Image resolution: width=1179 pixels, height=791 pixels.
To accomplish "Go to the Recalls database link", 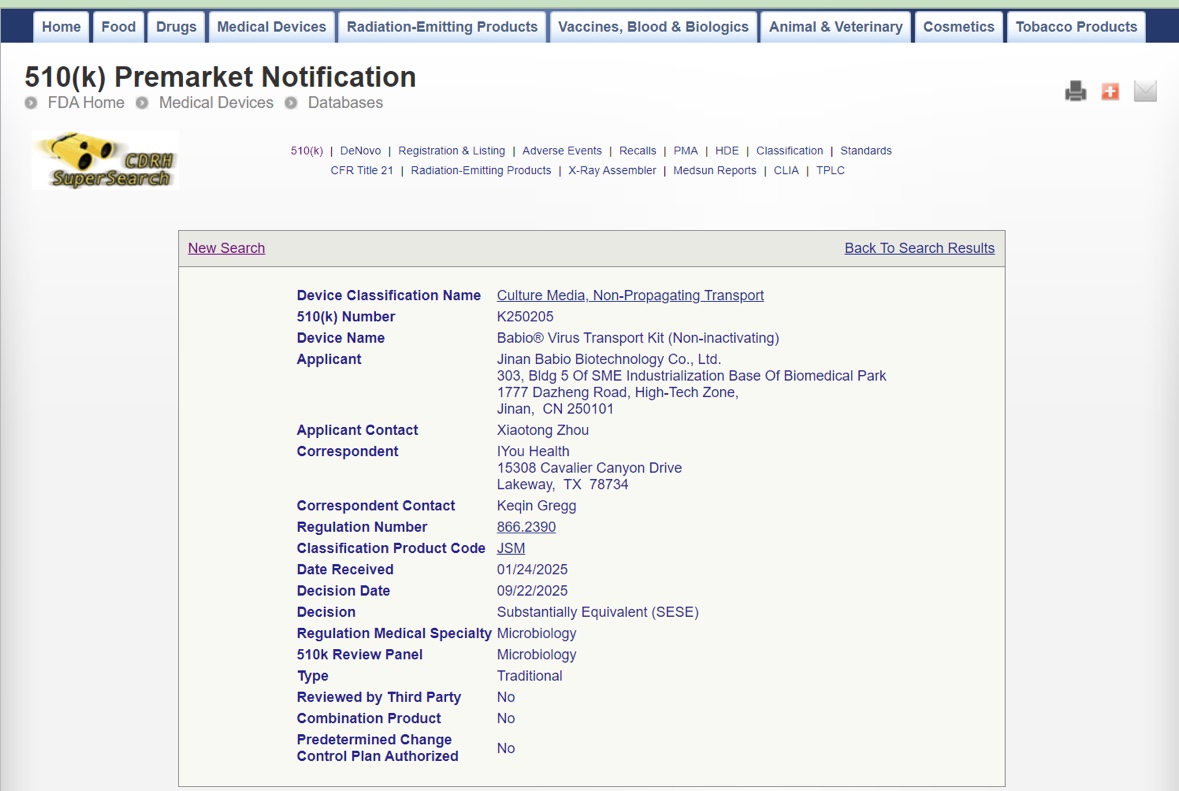I will (637, 151).
